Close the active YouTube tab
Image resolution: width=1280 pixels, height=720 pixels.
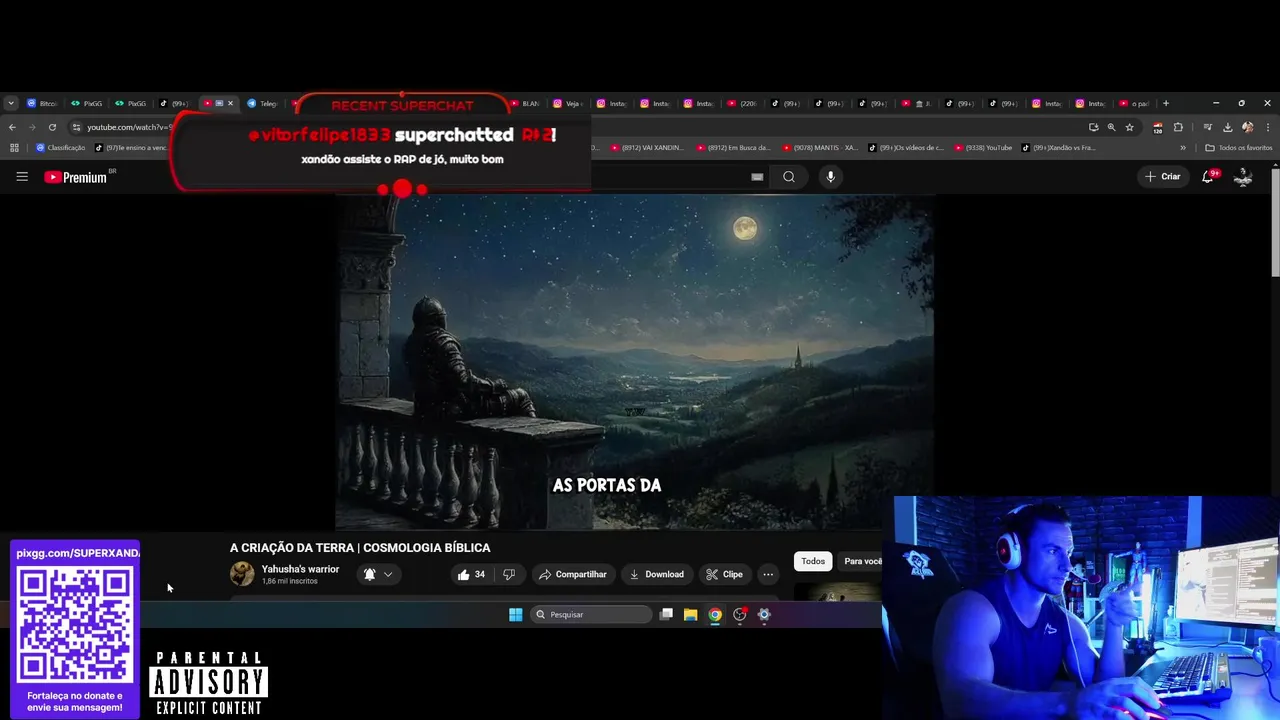(x=230, y=103)
